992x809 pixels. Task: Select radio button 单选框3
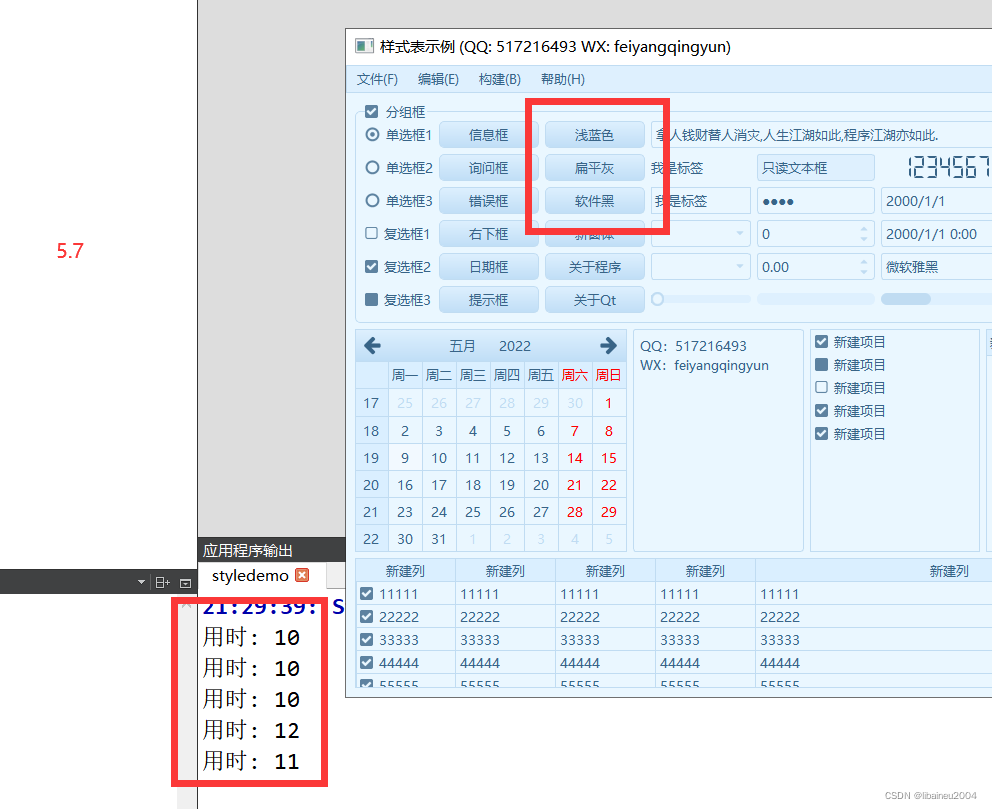pos(373,201)
